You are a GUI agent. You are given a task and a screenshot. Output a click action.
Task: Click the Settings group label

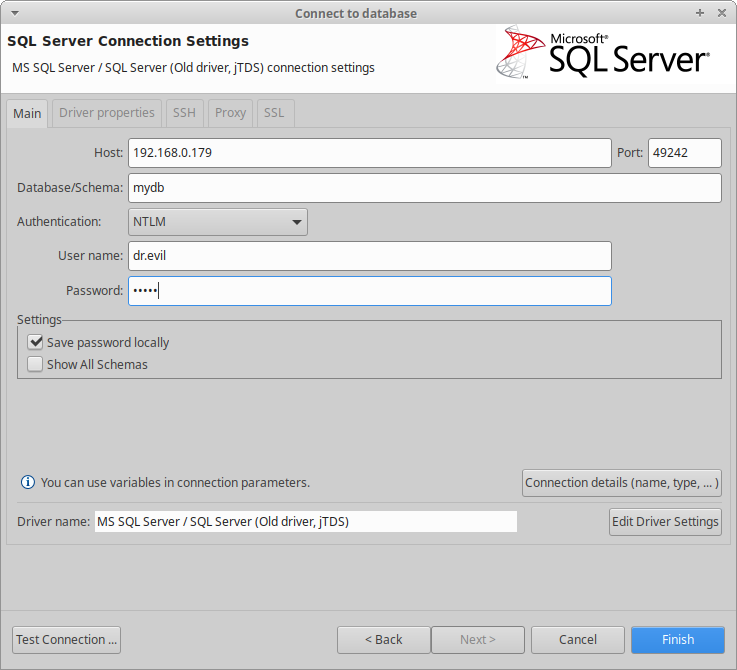(x=39, y=320)
